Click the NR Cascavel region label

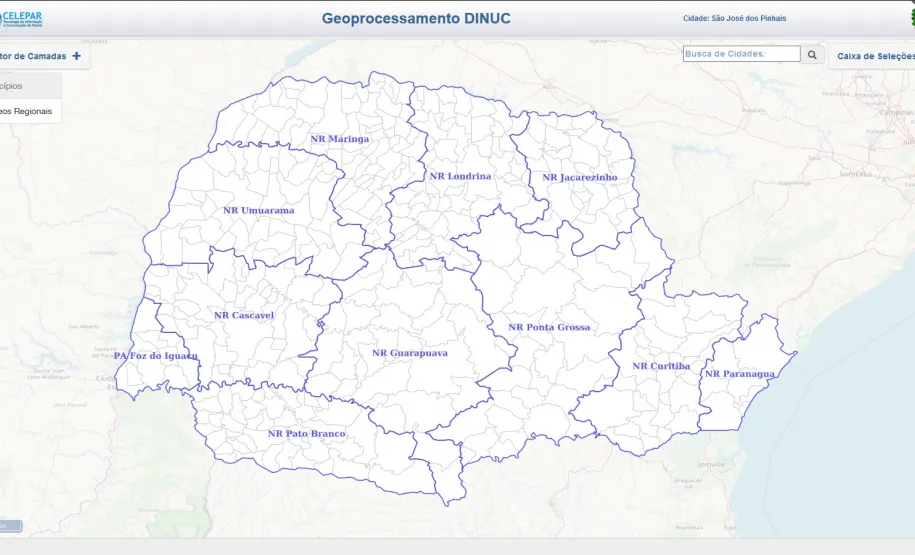(x=244, y=315)
